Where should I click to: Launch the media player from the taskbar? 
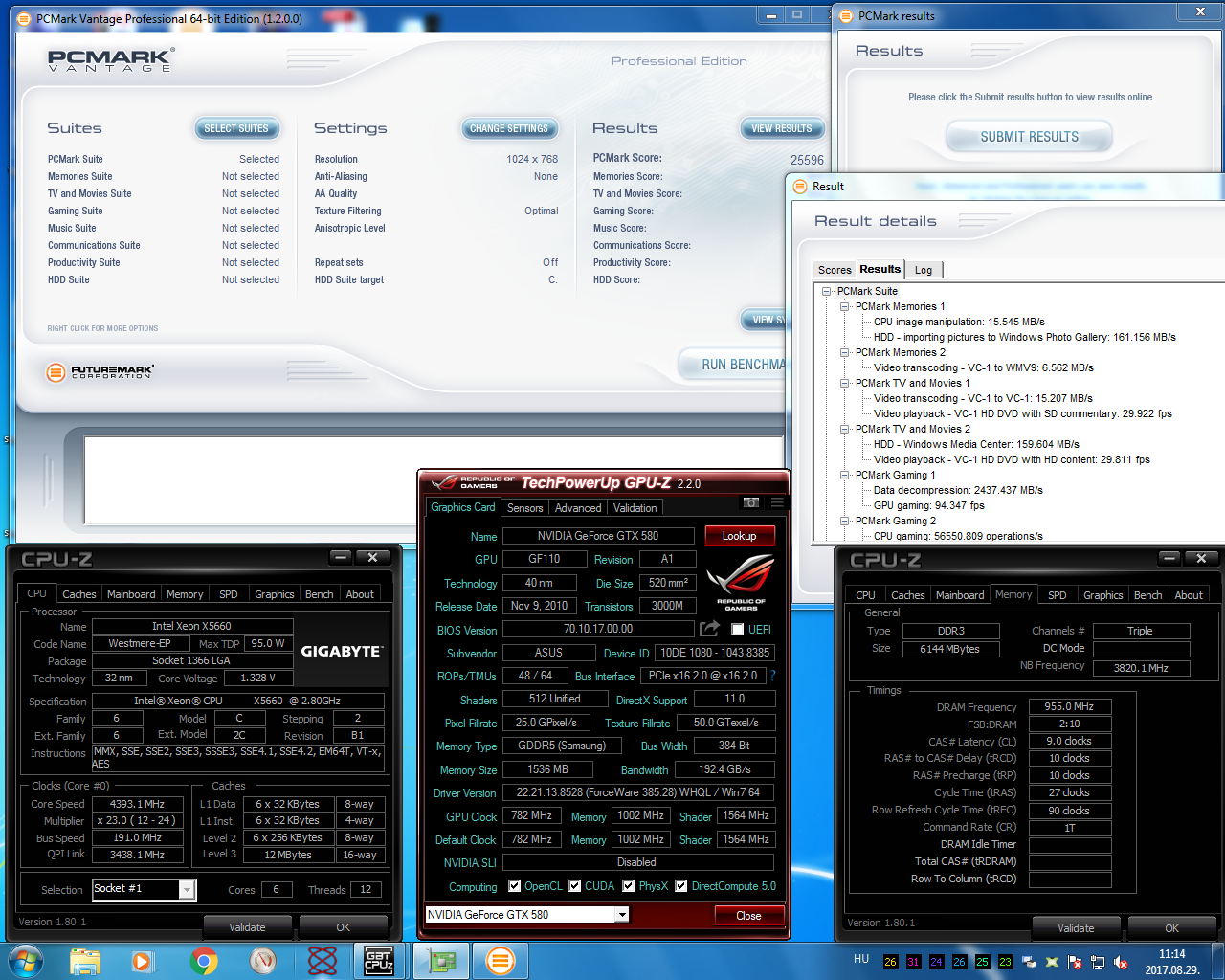point(142,961)
